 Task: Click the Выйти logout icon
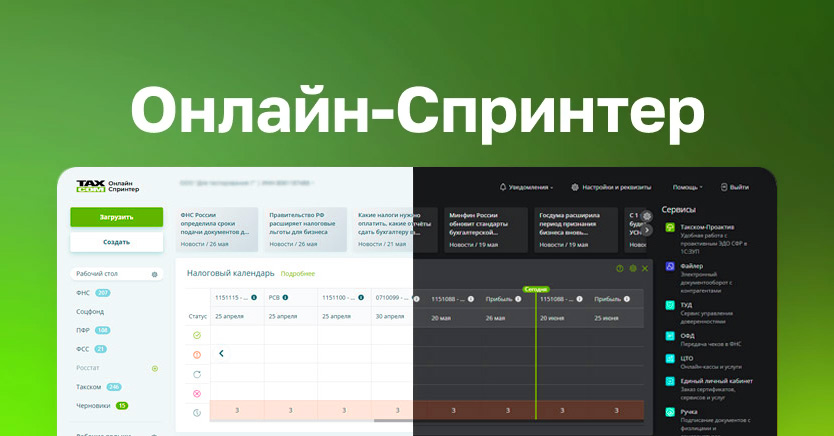point(724,187)
